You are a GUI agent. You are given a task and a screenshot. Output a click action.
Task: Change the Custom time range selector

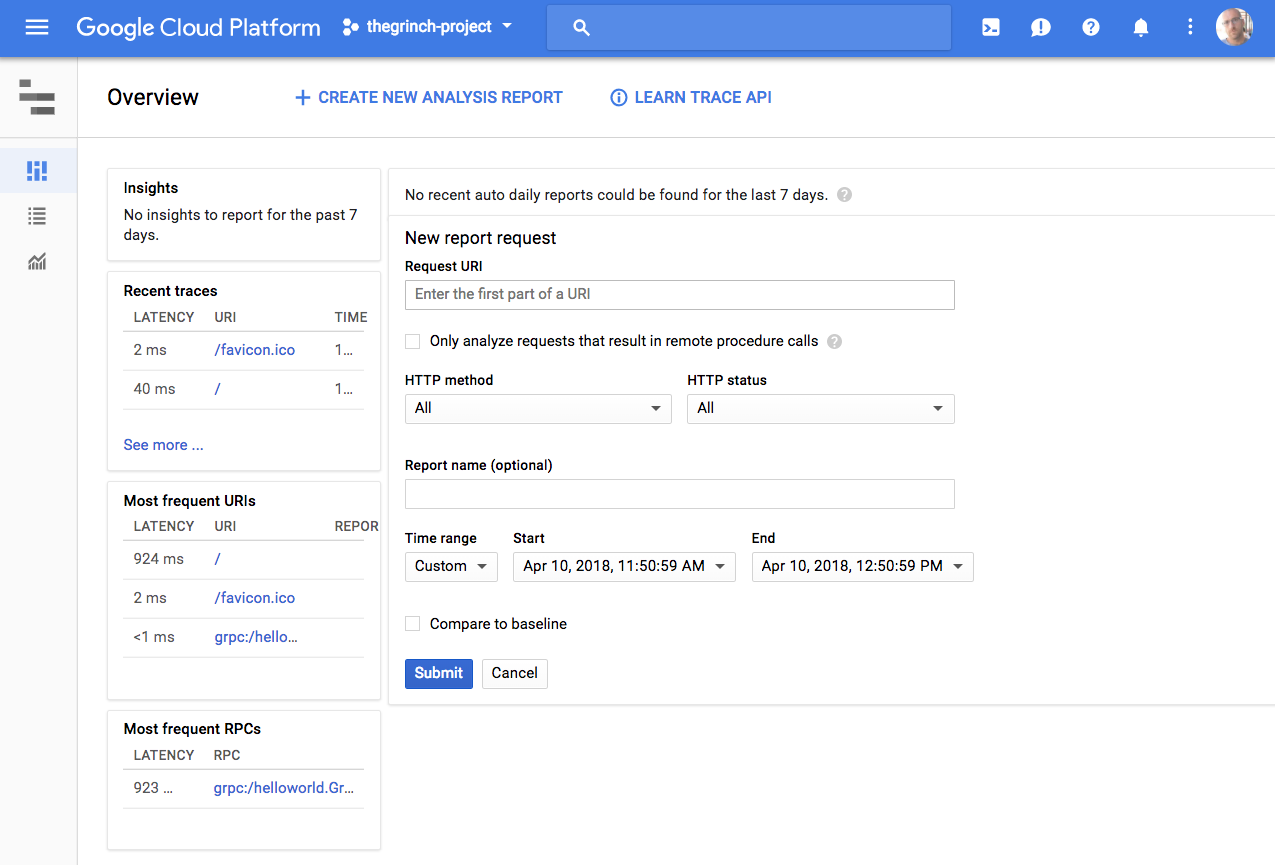coord(451,566)
